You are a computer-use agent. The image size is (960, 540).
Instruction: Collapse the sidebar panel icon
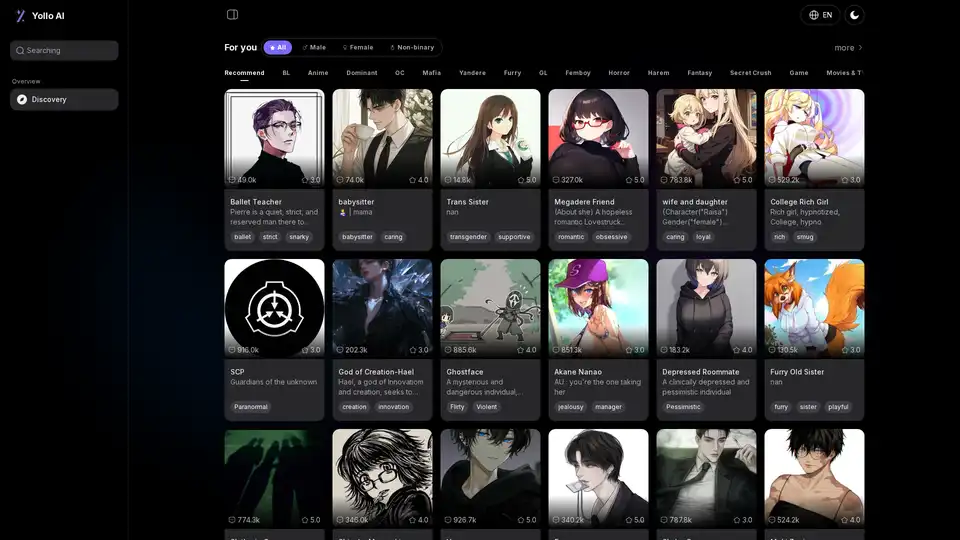[x=232, y=15]
